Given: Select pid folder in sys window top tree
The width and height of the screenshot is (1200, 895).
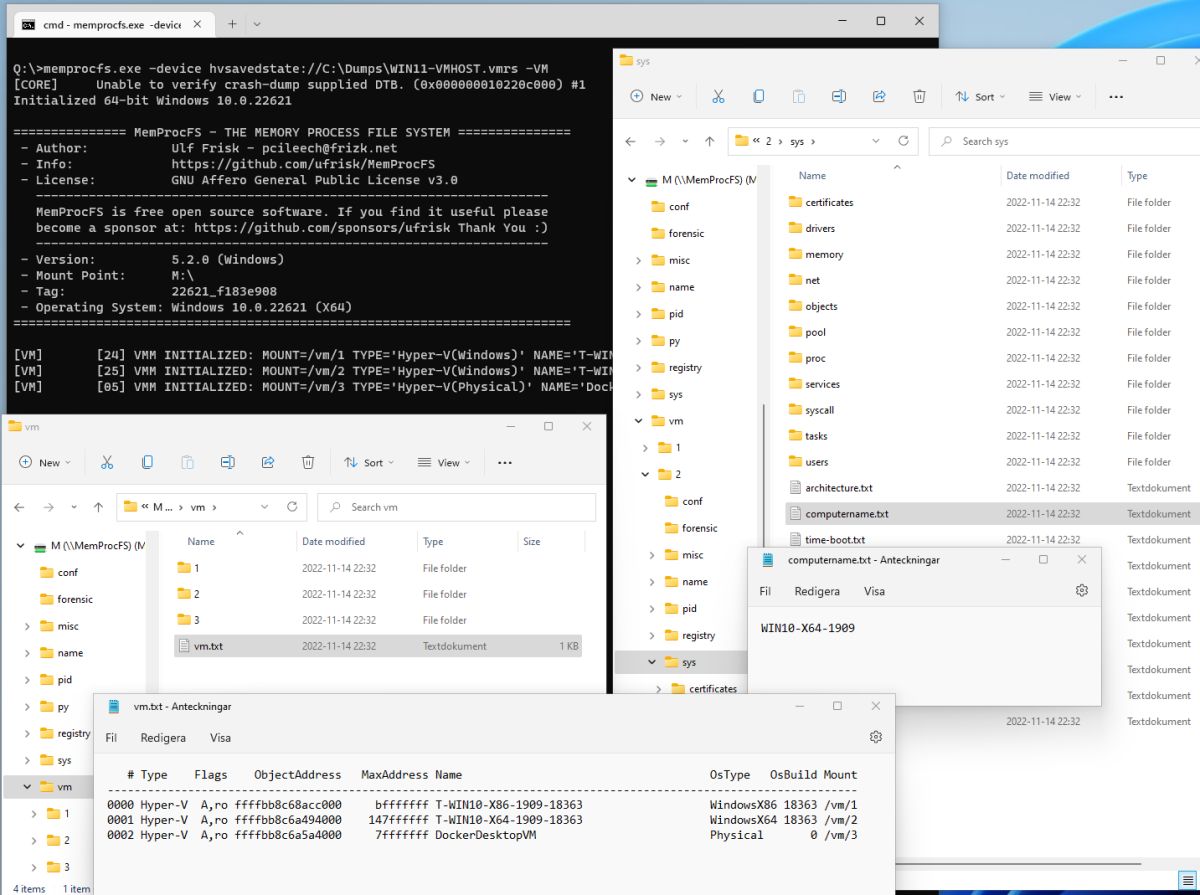Looking at the screenshot, I should pos(676,313).
